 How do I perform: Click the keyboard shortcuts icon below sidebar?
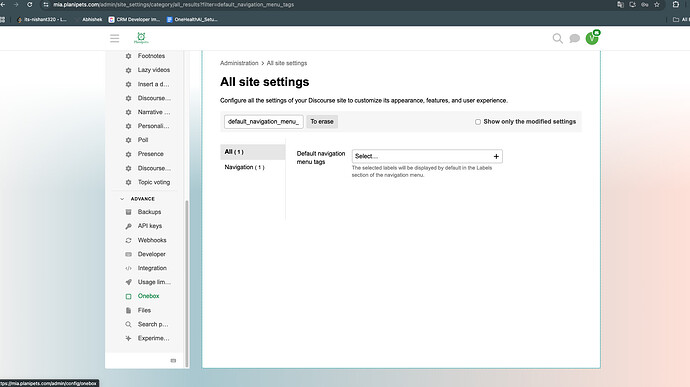[x=173, y=361]
